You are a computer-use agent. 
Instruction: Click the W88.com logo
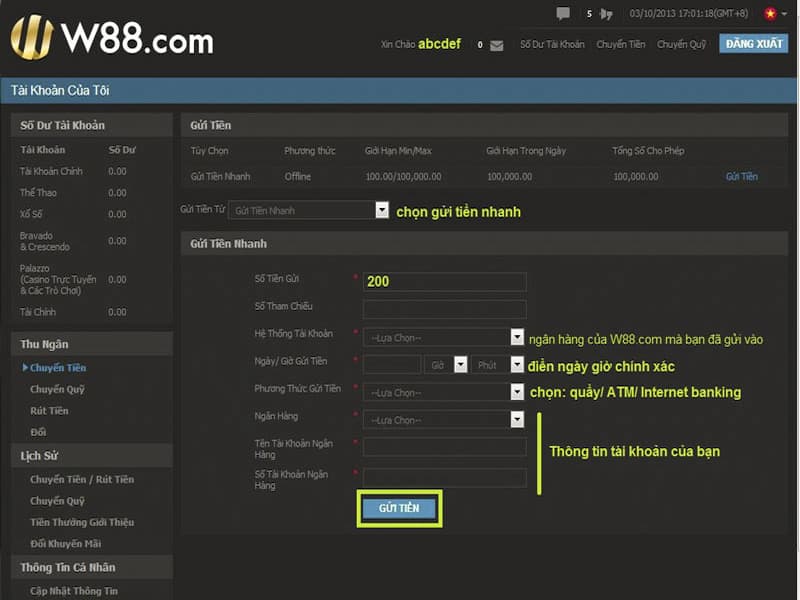111,39
